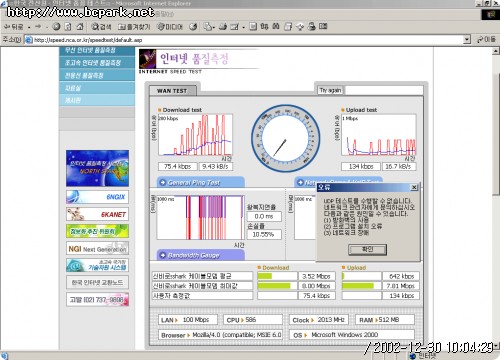Click the CPU 586 field
The width and height of the screenshot is (500, 360).
(x=253, y=320)
